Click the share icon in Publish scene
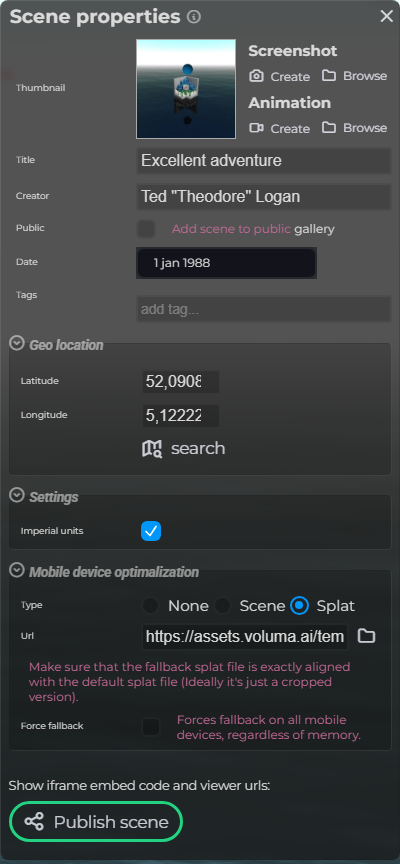Image resolution: width=400 pixels, height=864 pixels. [x=34, y=822]
